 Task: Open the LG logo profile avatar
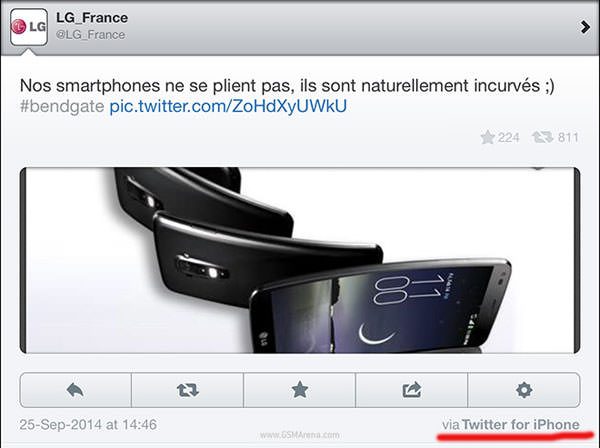(x=29, y=27)
